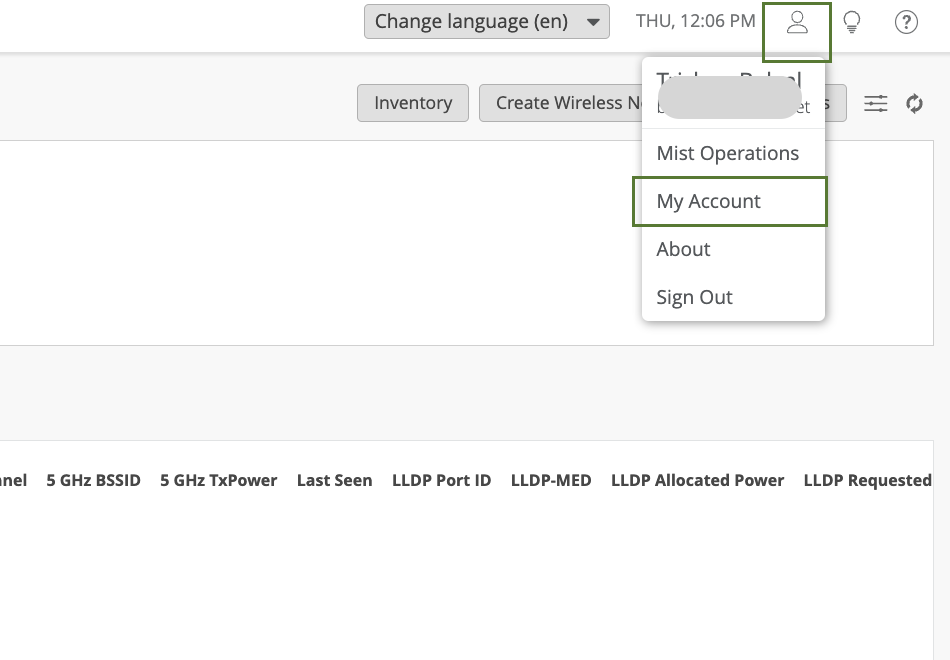Image resolution: width=950 pixels, height=660 pixels.
Task: Select Mist Operations from user menu
Action: pos(728,153)
